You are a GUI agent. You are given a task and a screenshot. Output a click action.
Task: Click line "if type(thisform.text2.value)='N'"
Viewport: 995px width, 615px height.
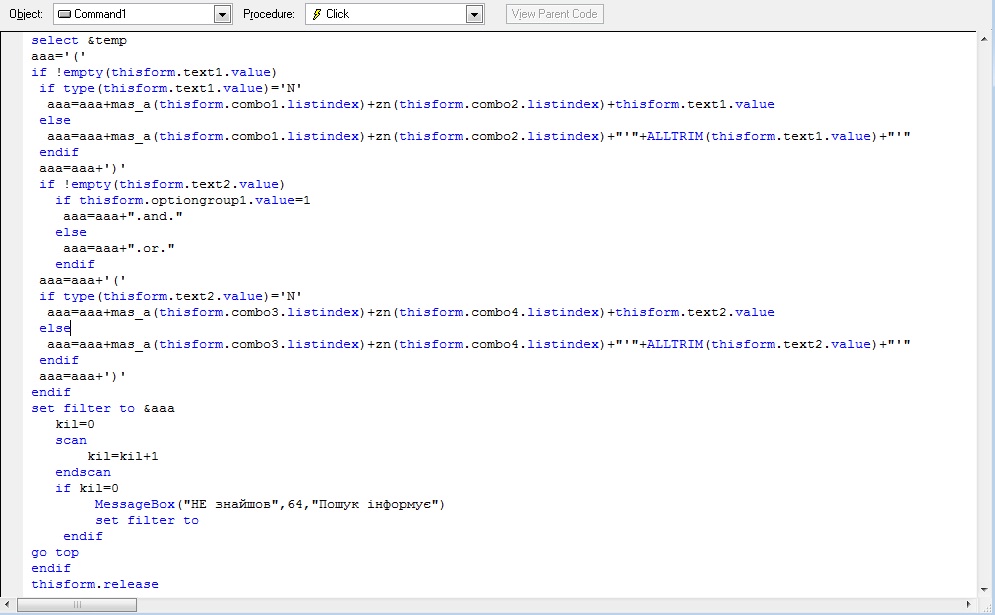coord(170,296)
